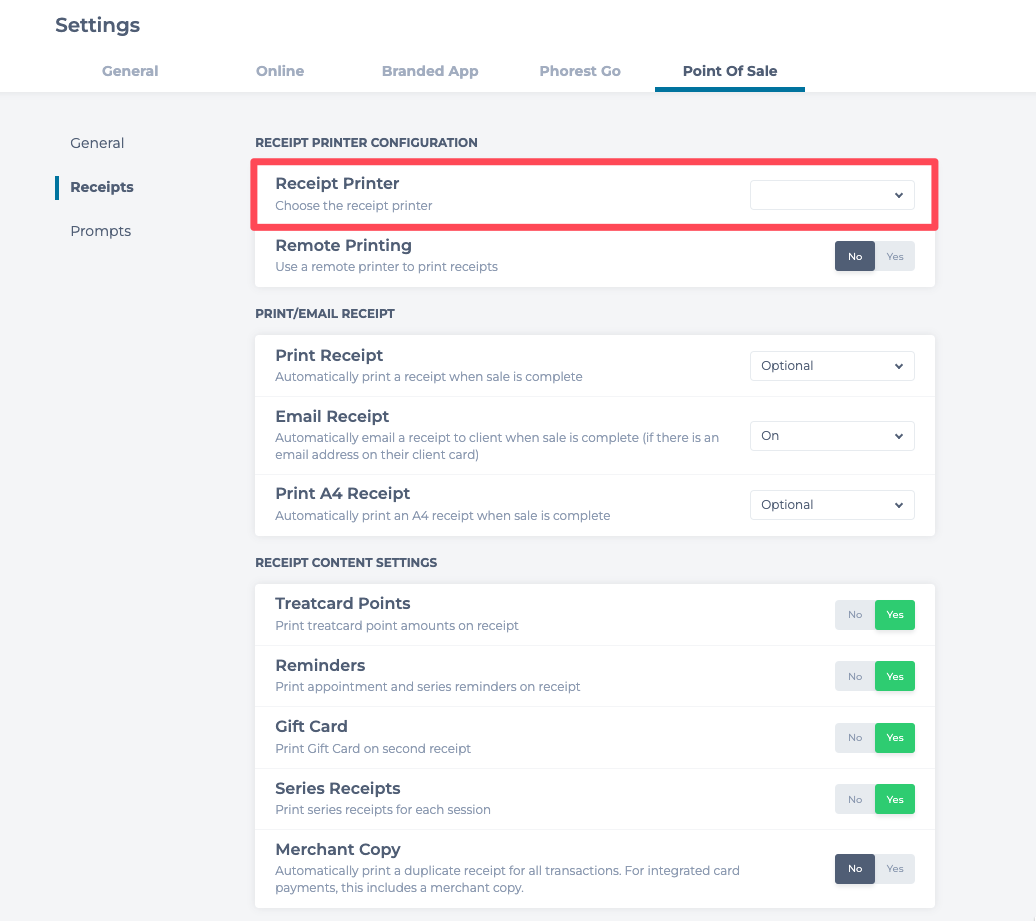Click the No option for Remote Printing
The height and width of the screenshot is (921, 1036).
coord(855,257)
